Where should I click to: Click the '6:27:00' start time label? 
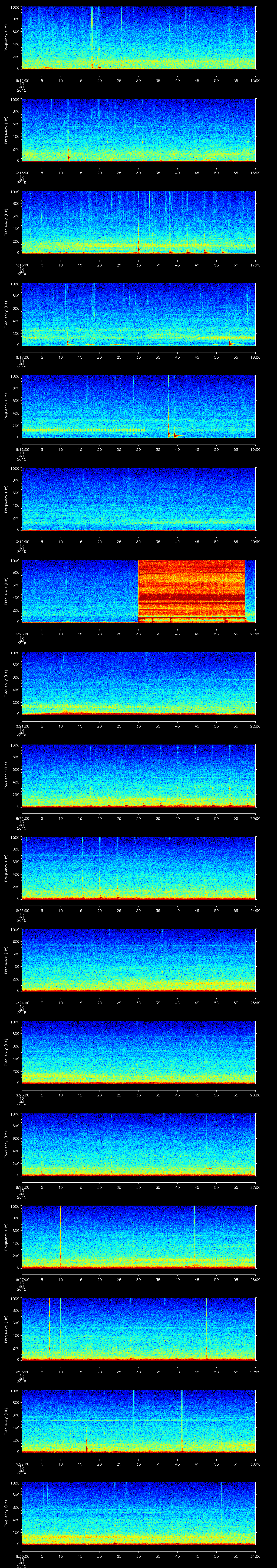[22, 1279]
